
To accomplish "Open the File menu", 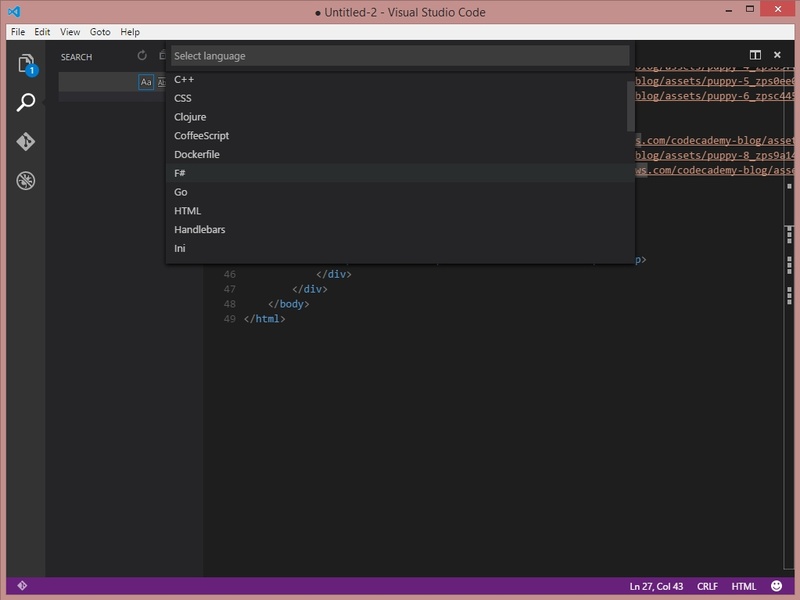I will tap(18, 32).
